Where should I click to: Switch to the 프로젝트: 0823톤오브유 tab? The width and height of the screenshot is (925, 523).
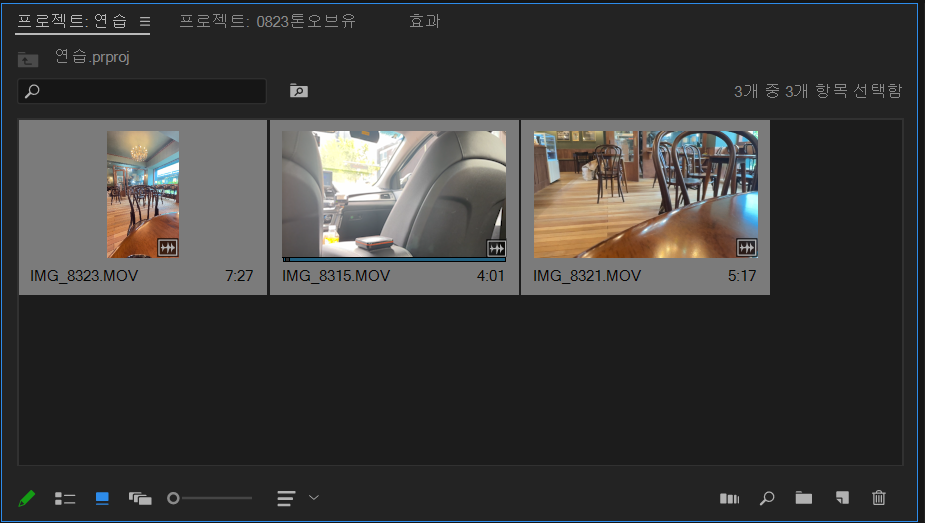coord(267,21)
